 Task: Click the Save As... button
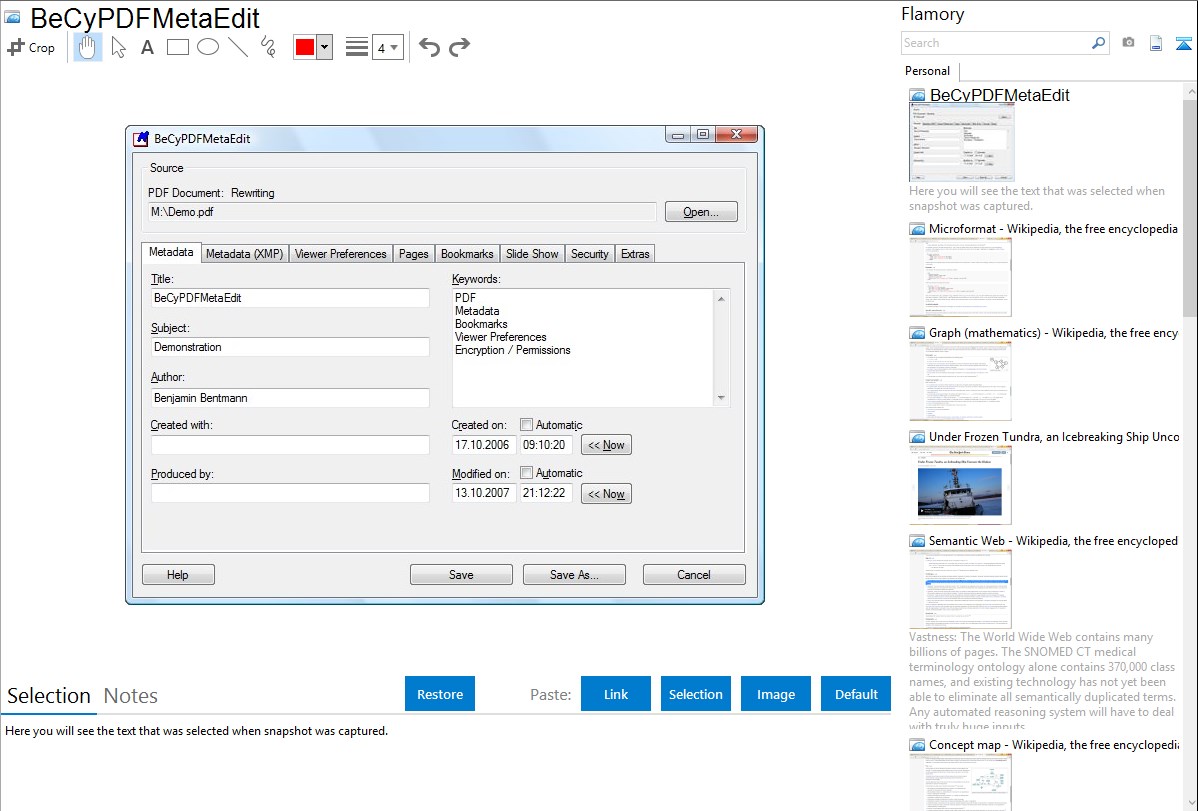click(x=574, y=575)
